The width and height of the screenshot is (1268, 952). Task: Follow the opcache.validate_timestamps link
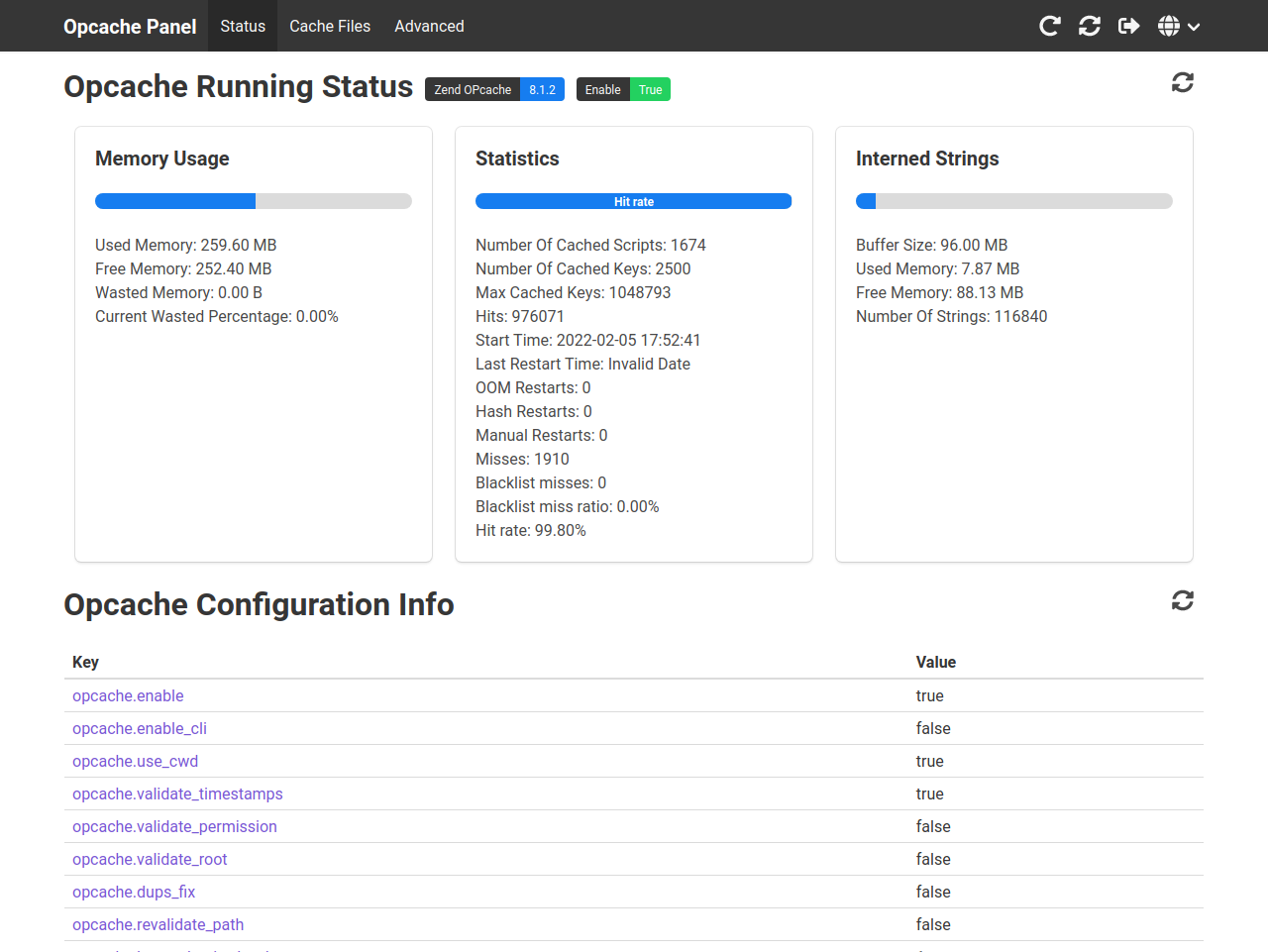point(177,793)
